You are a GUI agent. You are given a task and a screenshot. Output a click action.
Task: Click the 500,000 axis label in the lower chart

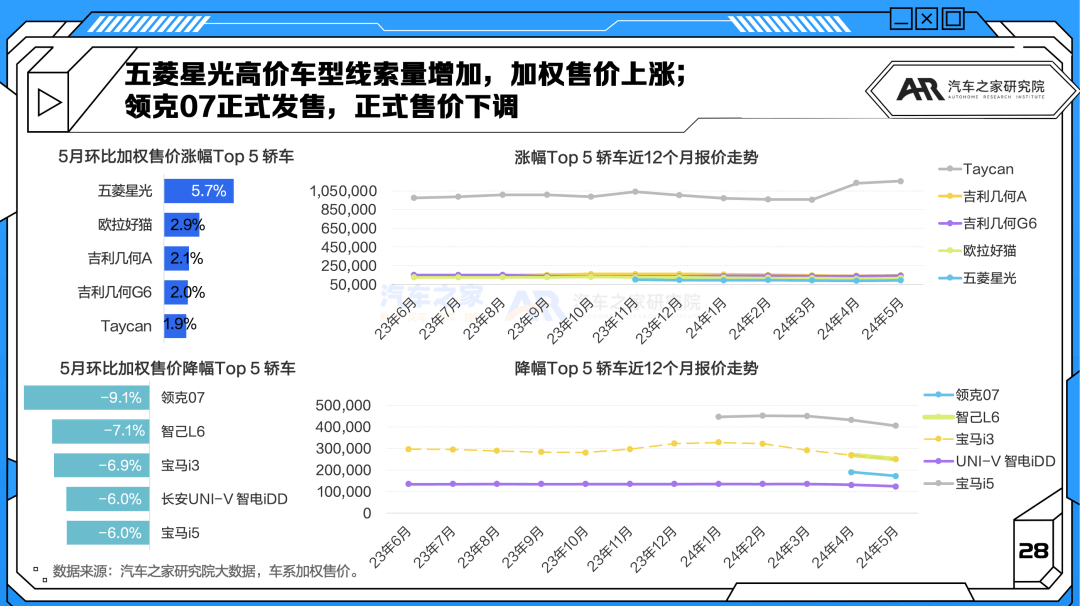click(x=343, y=405)
